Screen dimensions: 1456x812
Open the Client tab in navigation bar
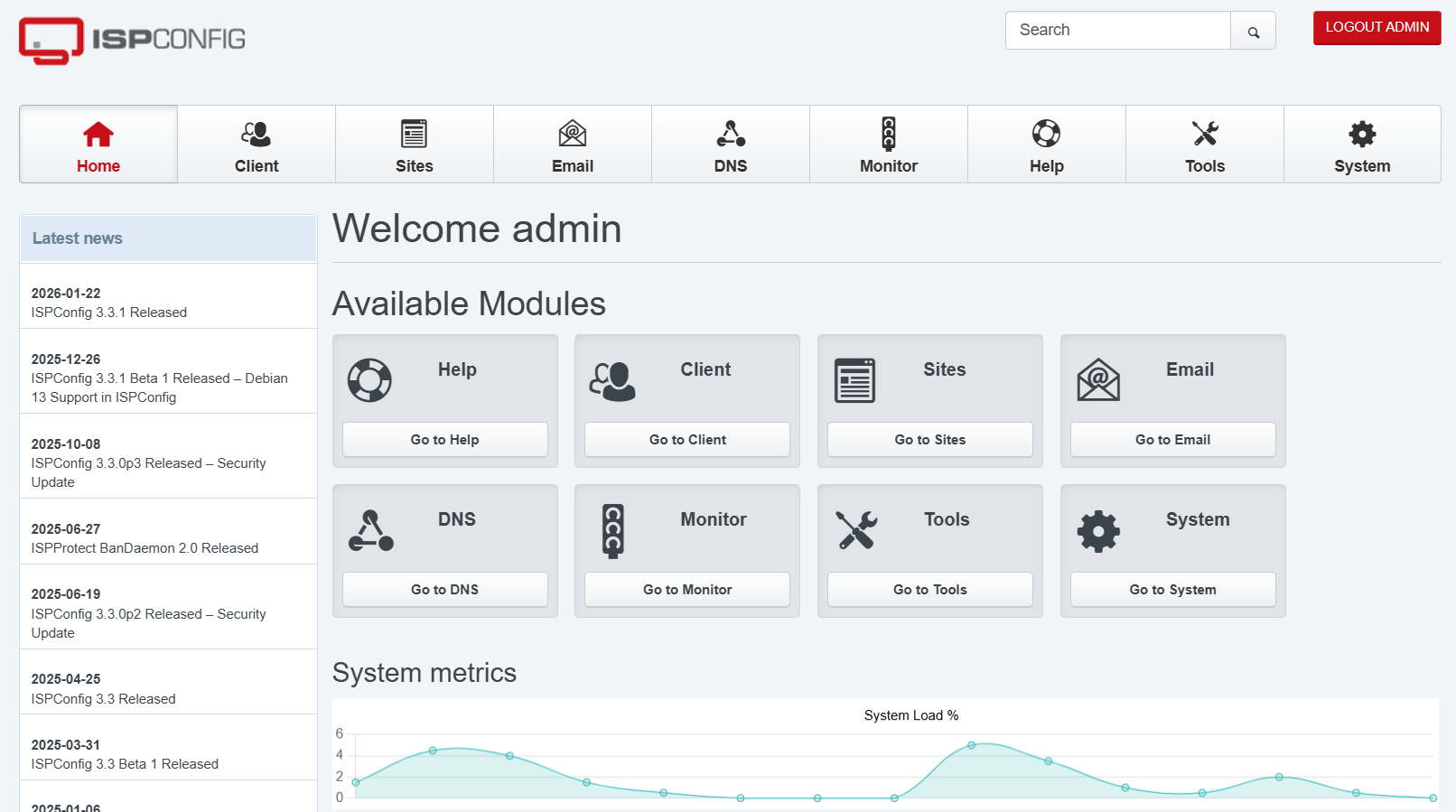tap(257, 145)
